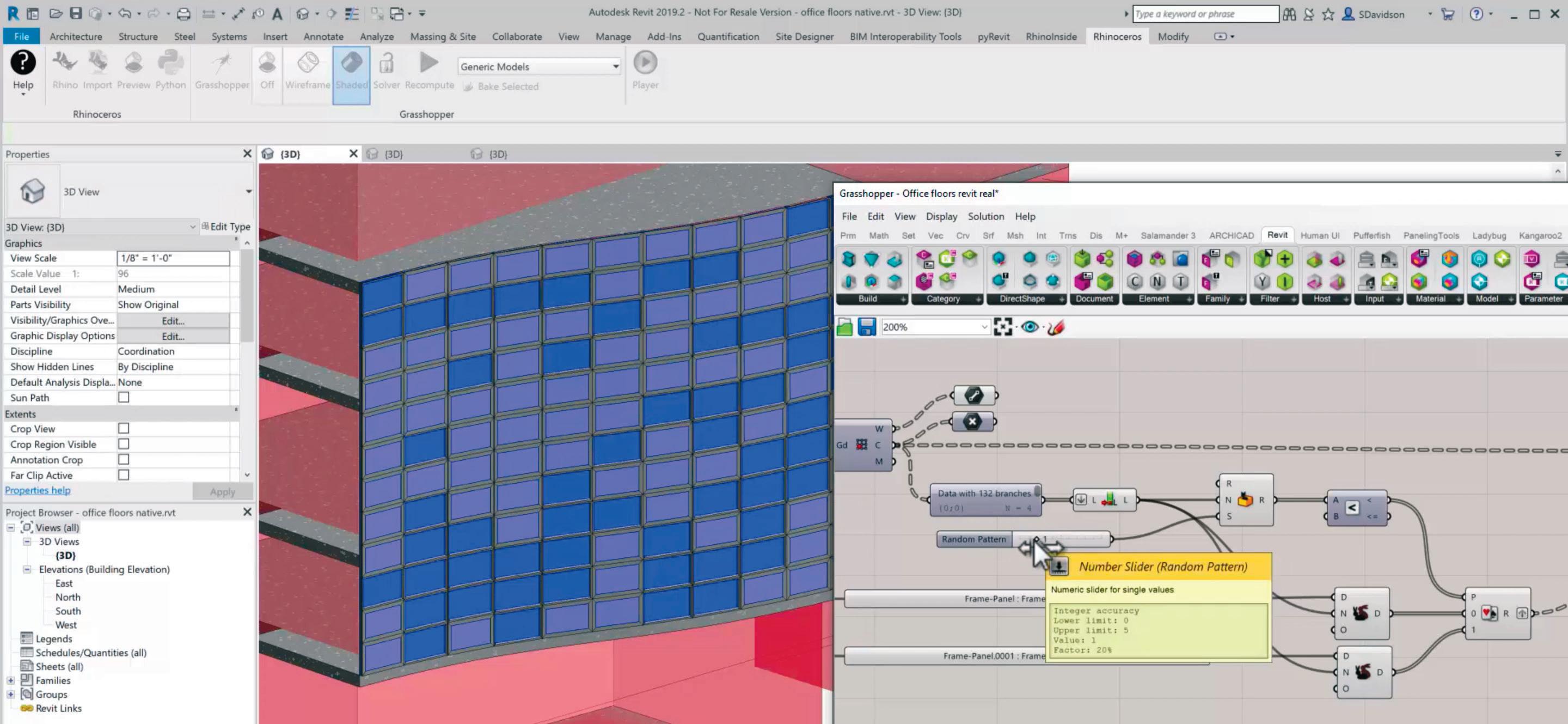Open the Display menu in Grasshopper

942,216
